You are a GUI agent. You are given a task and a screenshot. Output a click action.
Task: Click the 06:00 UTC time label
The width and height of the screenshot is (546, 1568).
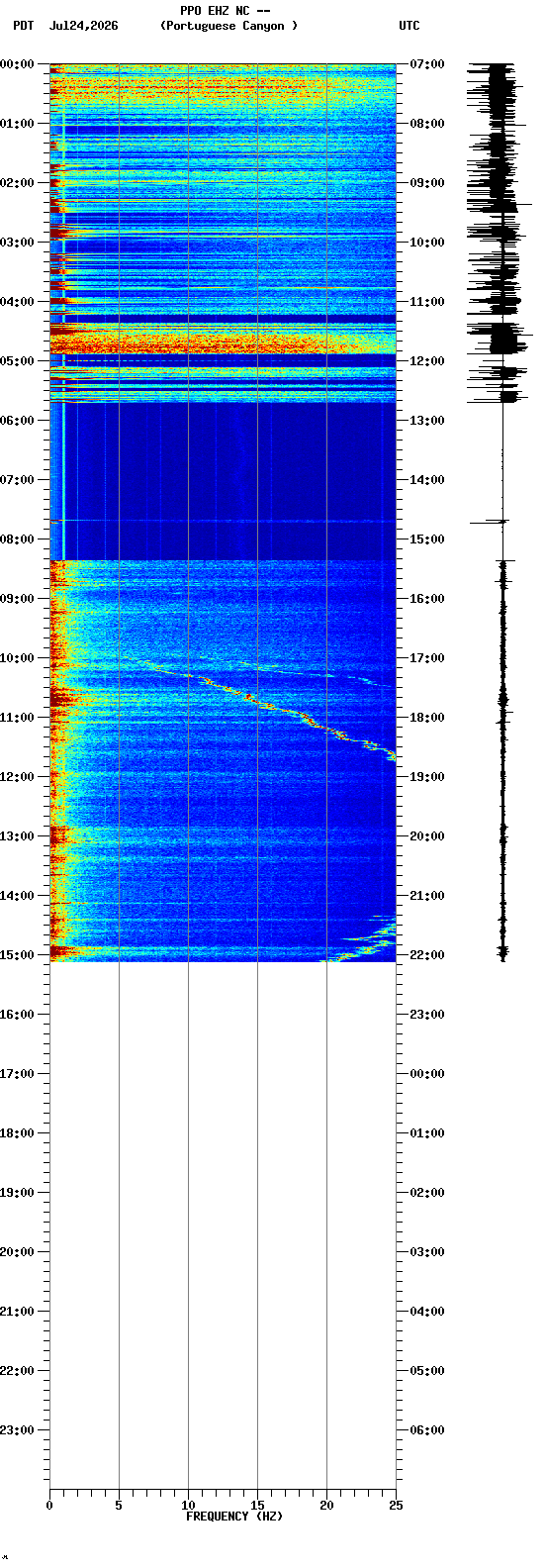[x=426, y=1430]
